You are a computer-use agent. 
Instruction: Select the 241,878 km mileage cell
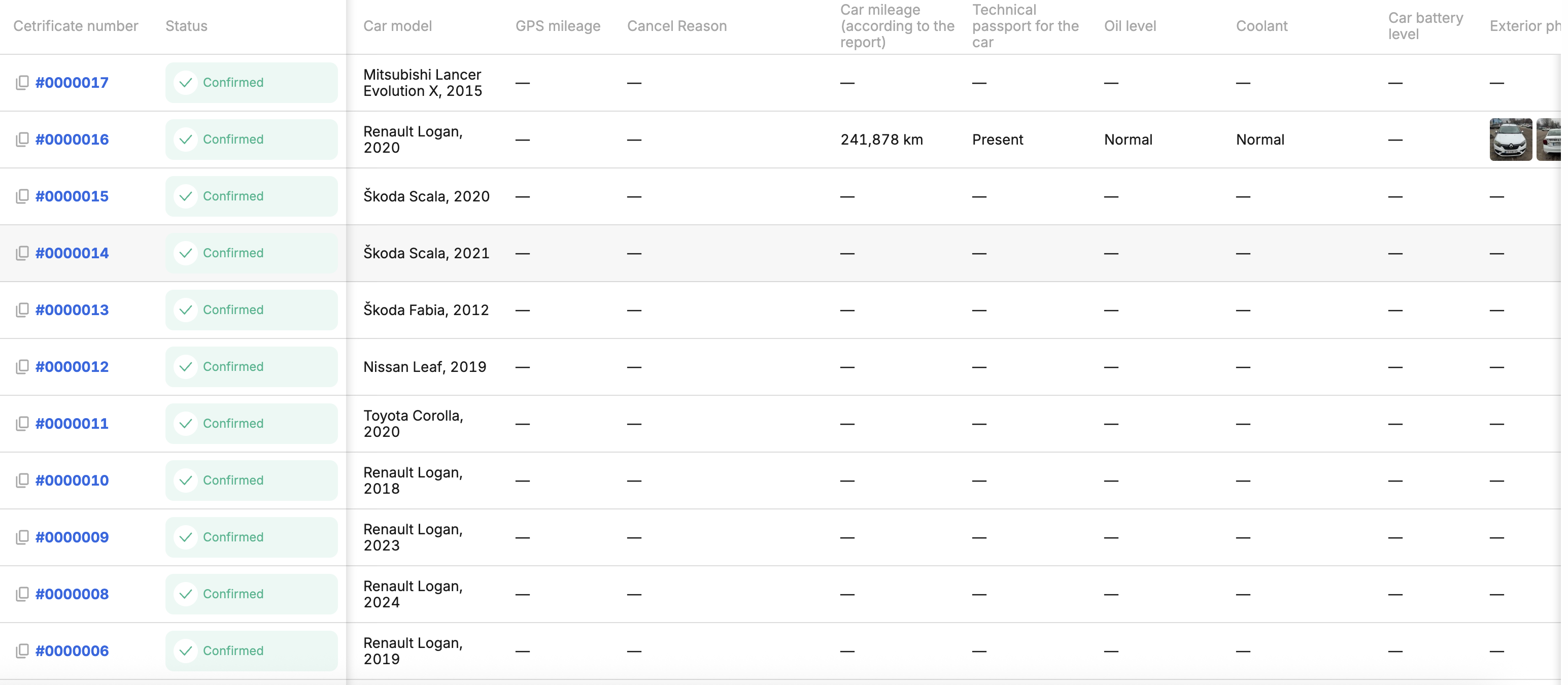click(x=881, y=140)
